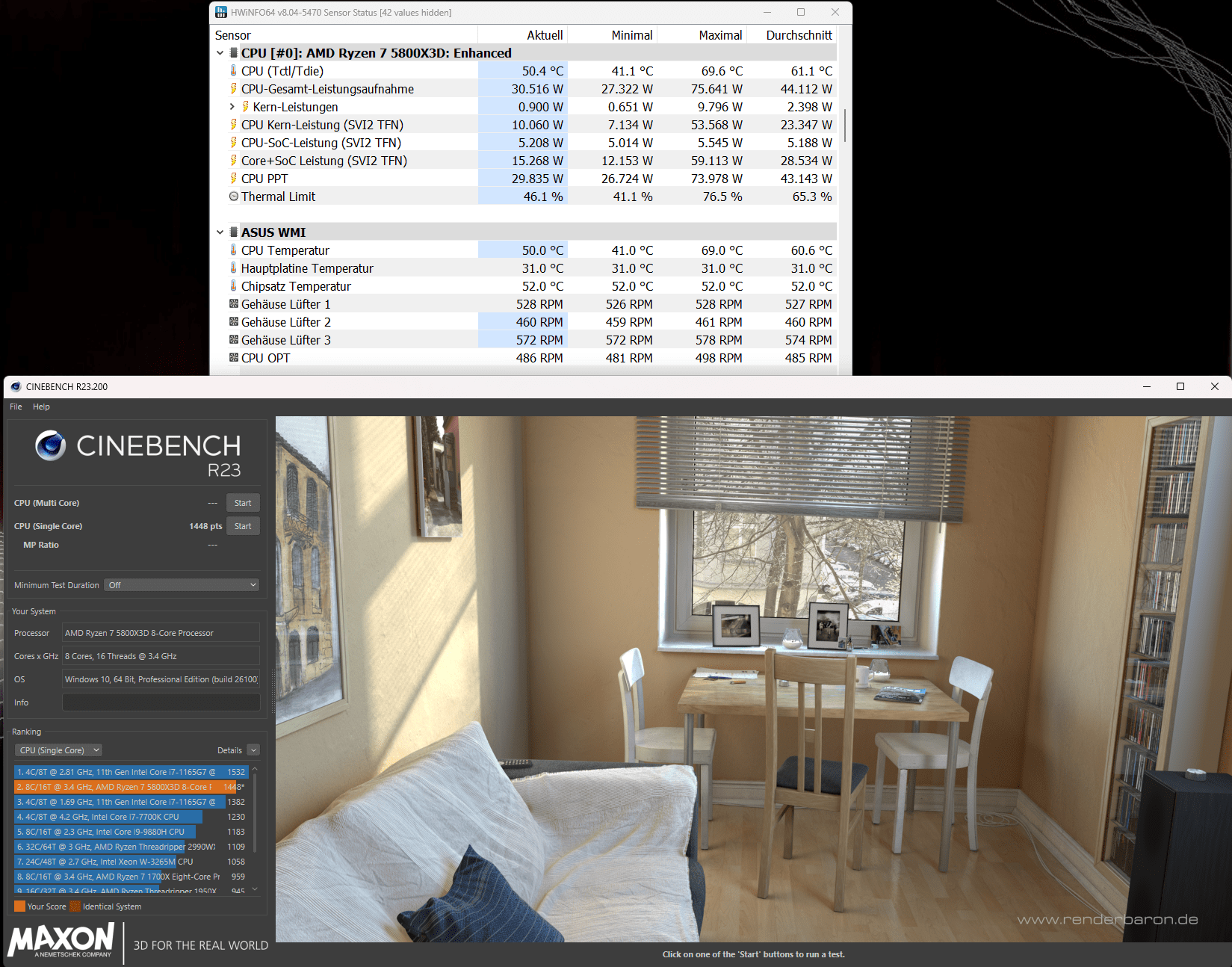Click the chip icon of ASUS WMI group
Image resolution: width=1232 pixels, height=967 pixels.
click(234, 232)
